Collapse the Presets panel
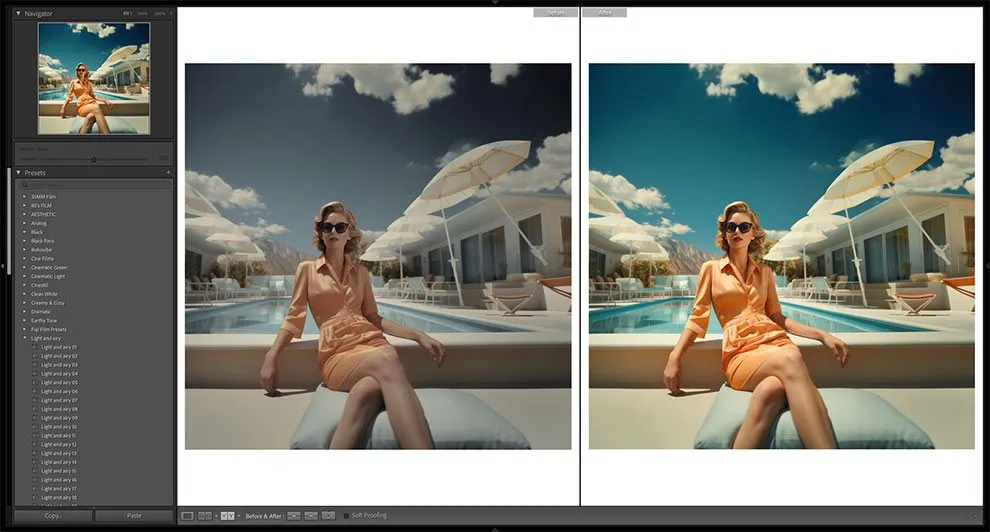The width and height of the screenshot is (990, 532). point(18,173)
